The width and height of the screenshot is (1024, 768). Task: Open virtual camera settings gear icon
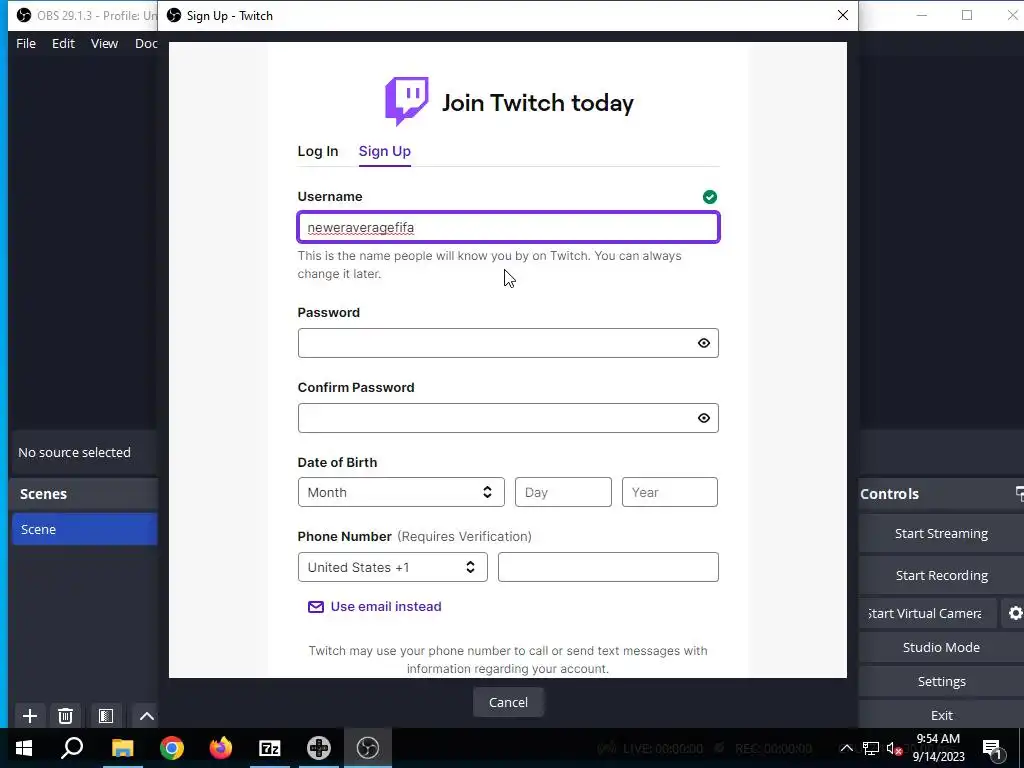[x=1015, y=613]
